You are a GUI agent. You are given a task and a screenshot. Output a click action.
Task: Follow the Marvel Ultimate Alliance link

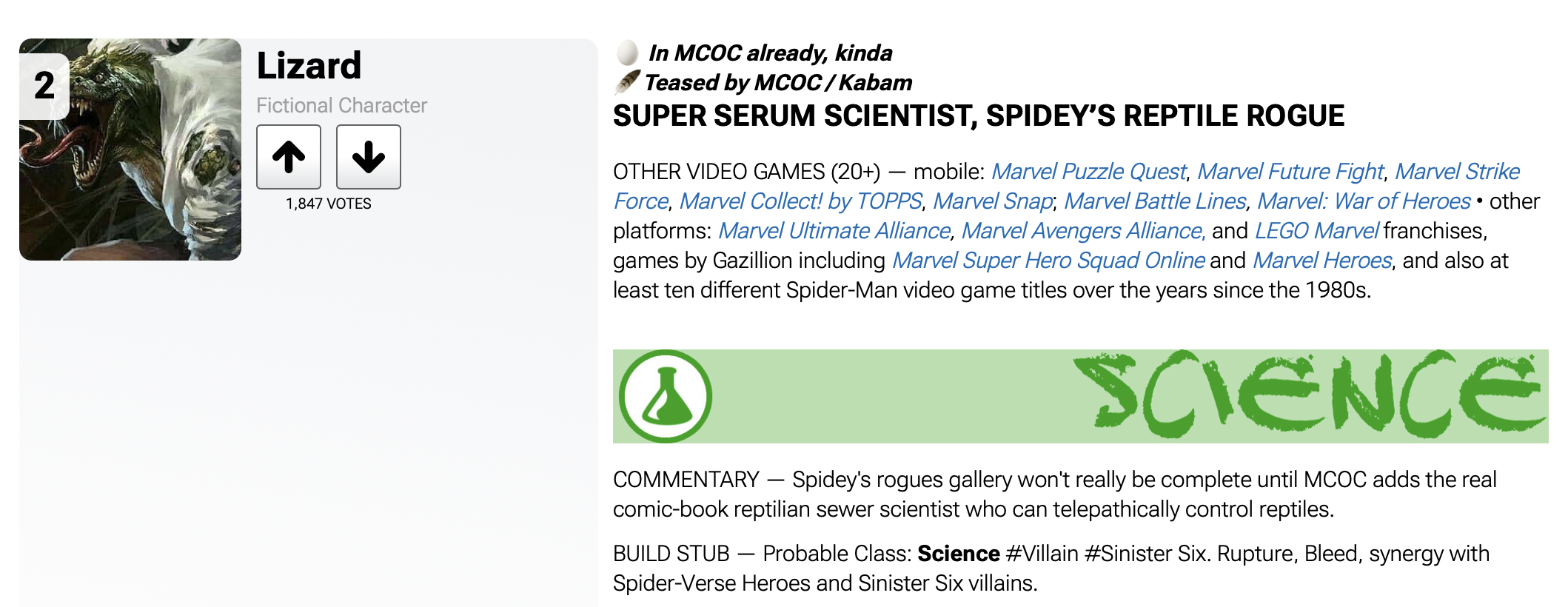834,231
